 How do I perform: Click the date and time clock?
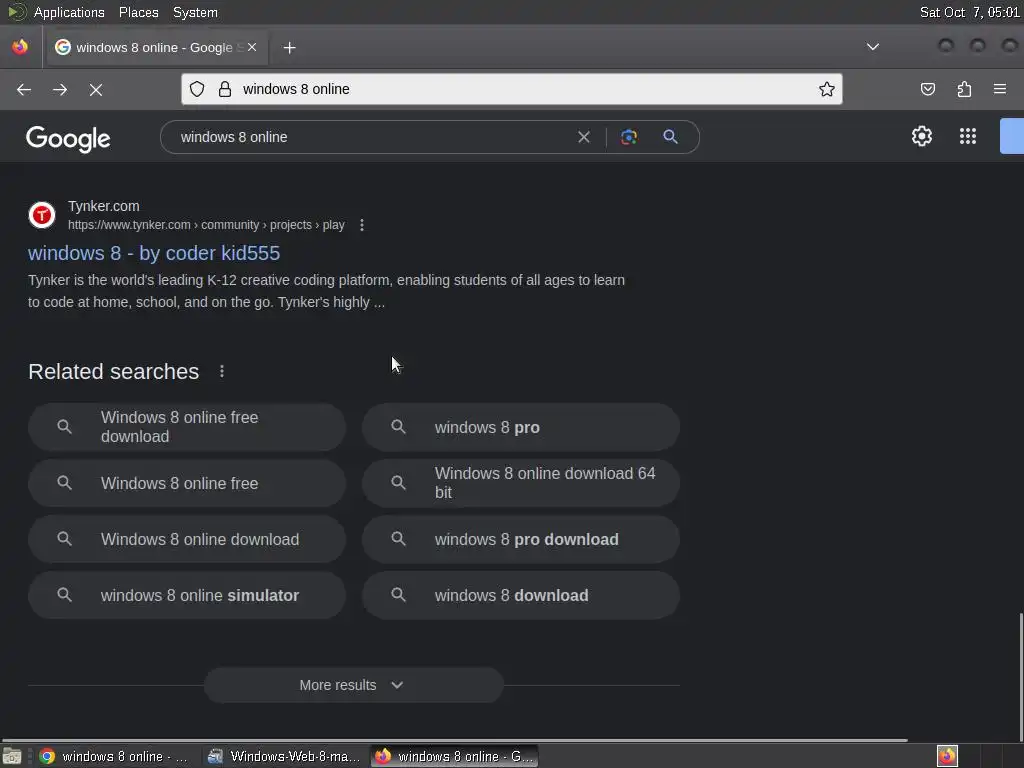point(969,12)
